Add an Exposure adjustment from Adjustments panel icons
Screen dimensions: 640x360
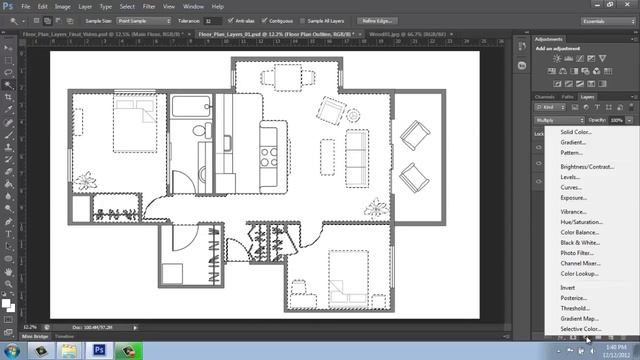point(591,59)
